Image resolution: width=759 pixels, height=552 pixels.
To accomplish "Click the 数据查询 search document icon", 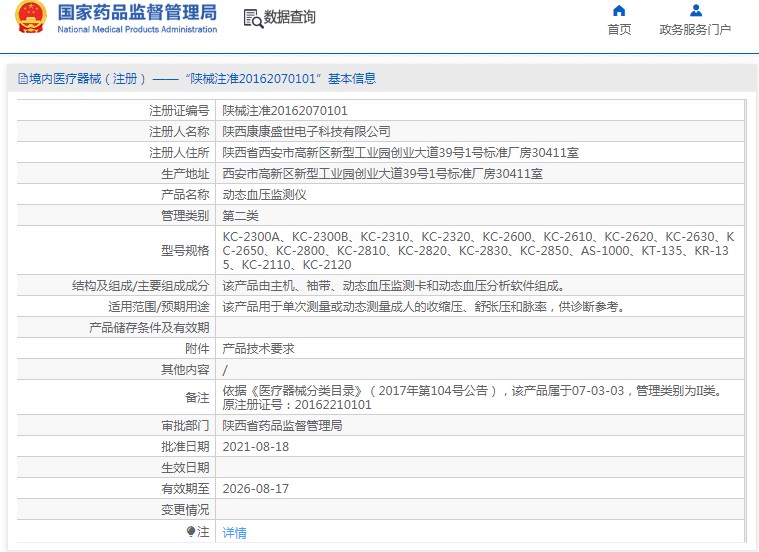I will tap(252, 18).
